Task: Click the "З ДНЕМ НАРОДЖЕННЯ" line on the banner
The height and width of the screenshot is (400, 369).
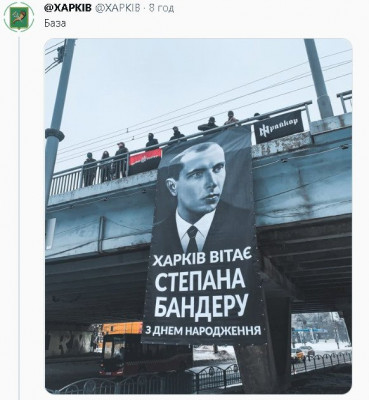Action: [203, 330]
